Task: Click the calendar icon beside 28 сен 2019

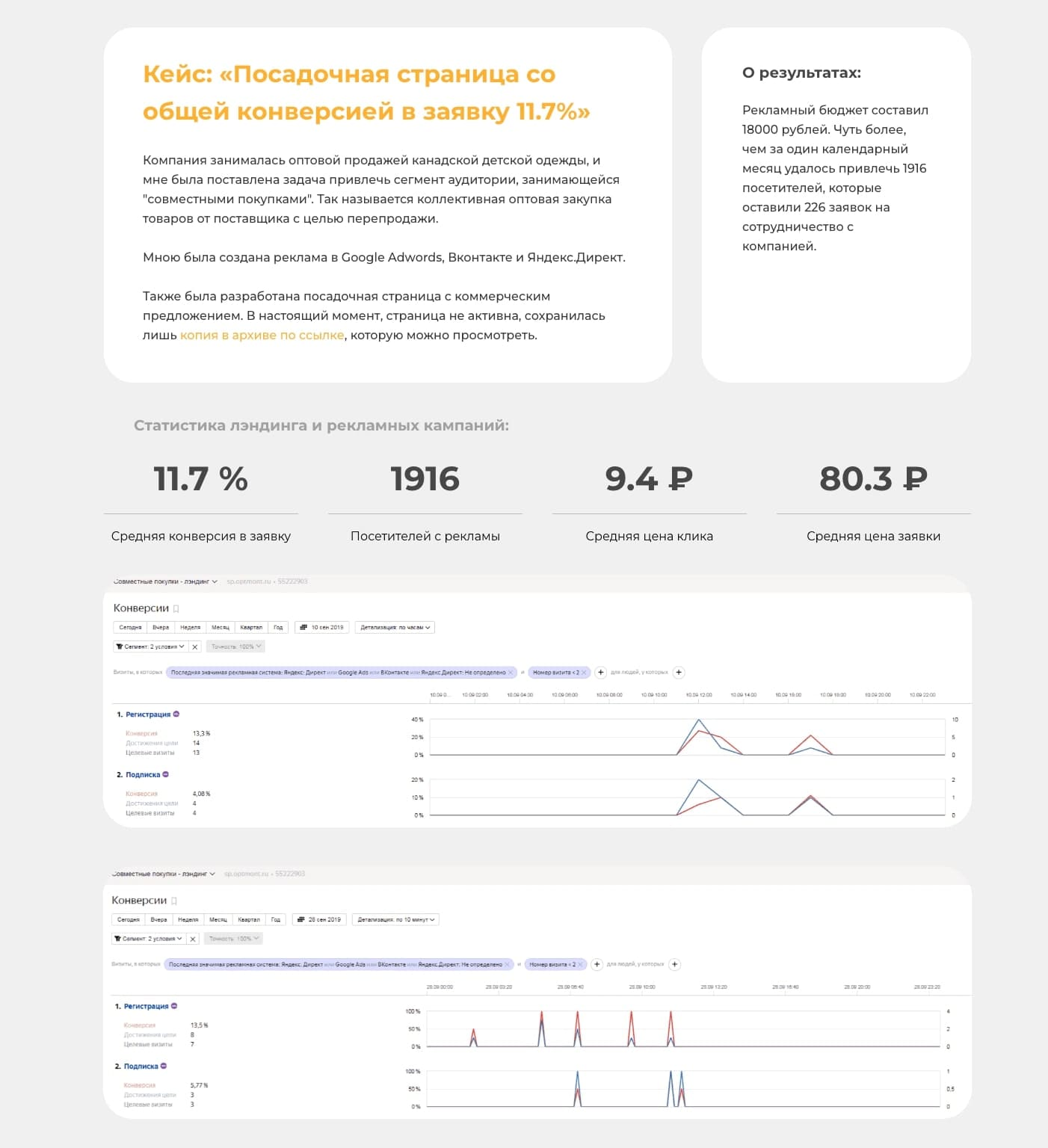Action: pos(301,919)
